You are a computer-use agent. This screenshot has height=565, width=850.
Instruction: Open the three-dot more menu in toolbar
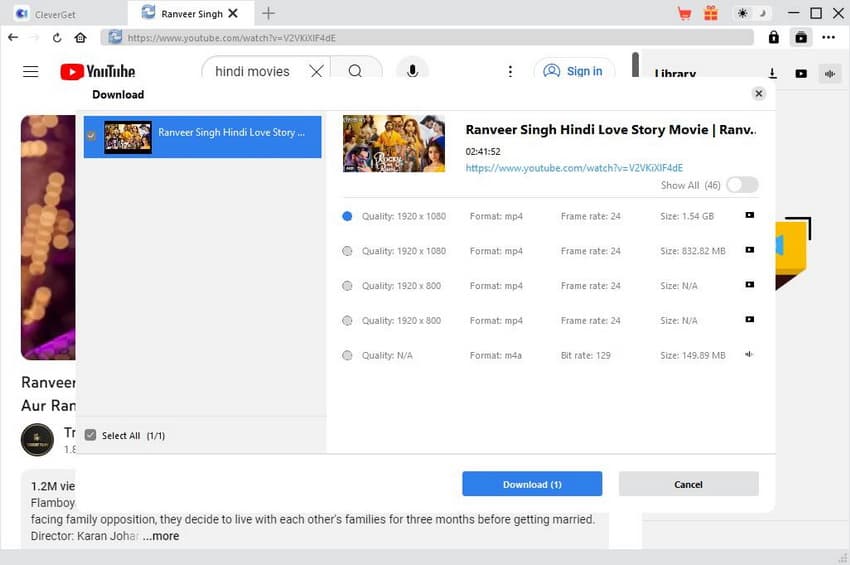point(828,37)
